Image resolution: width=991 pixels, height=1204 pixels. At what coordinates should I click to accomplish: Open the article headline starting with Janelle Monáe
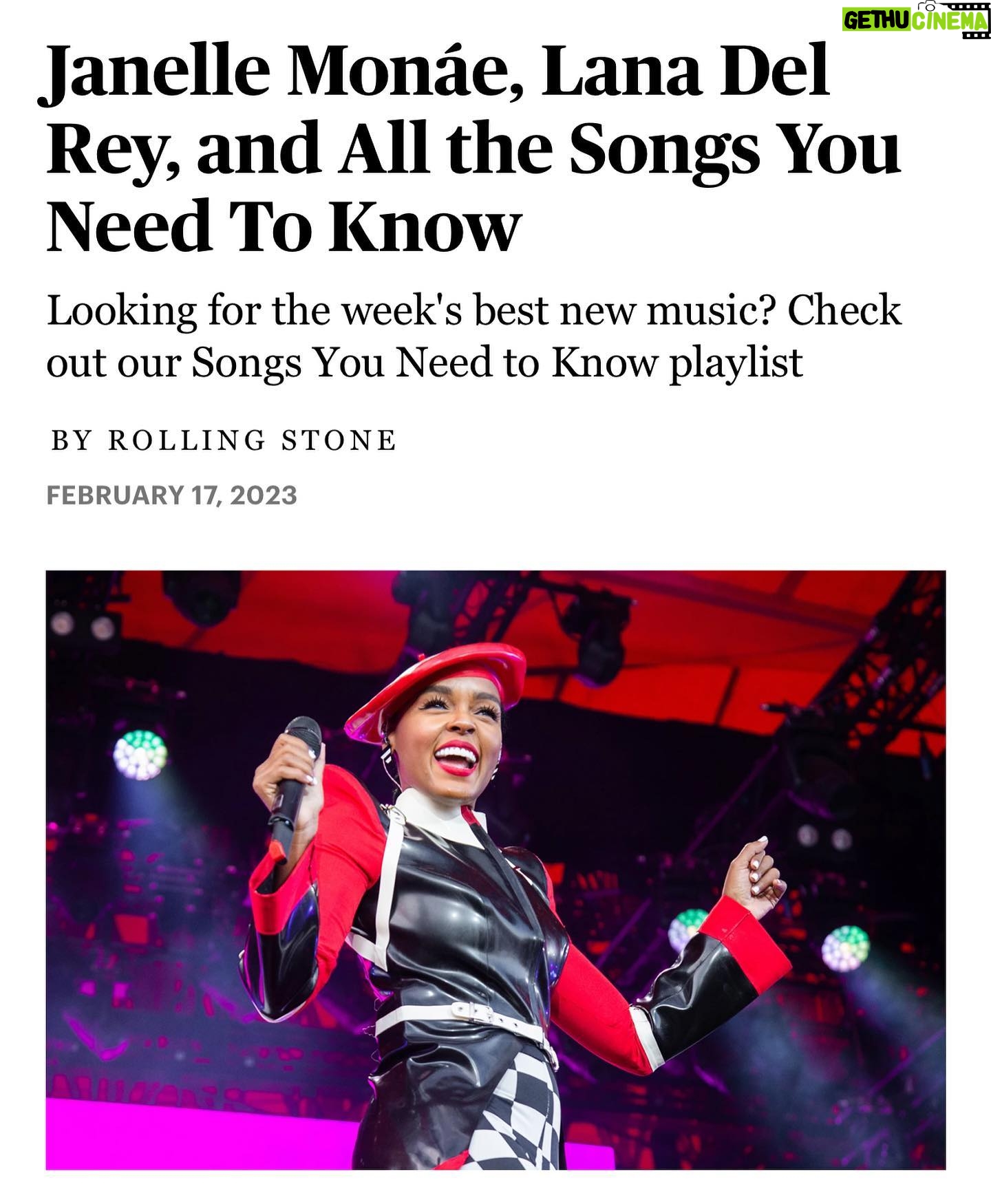tap(473, 148)
